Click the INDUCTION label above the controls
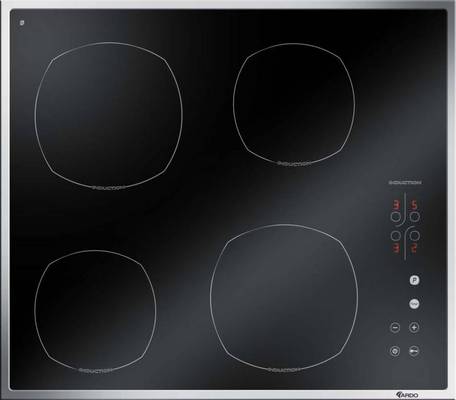The height and width of the screenshot is (400, 456). (x=405, y=182)
